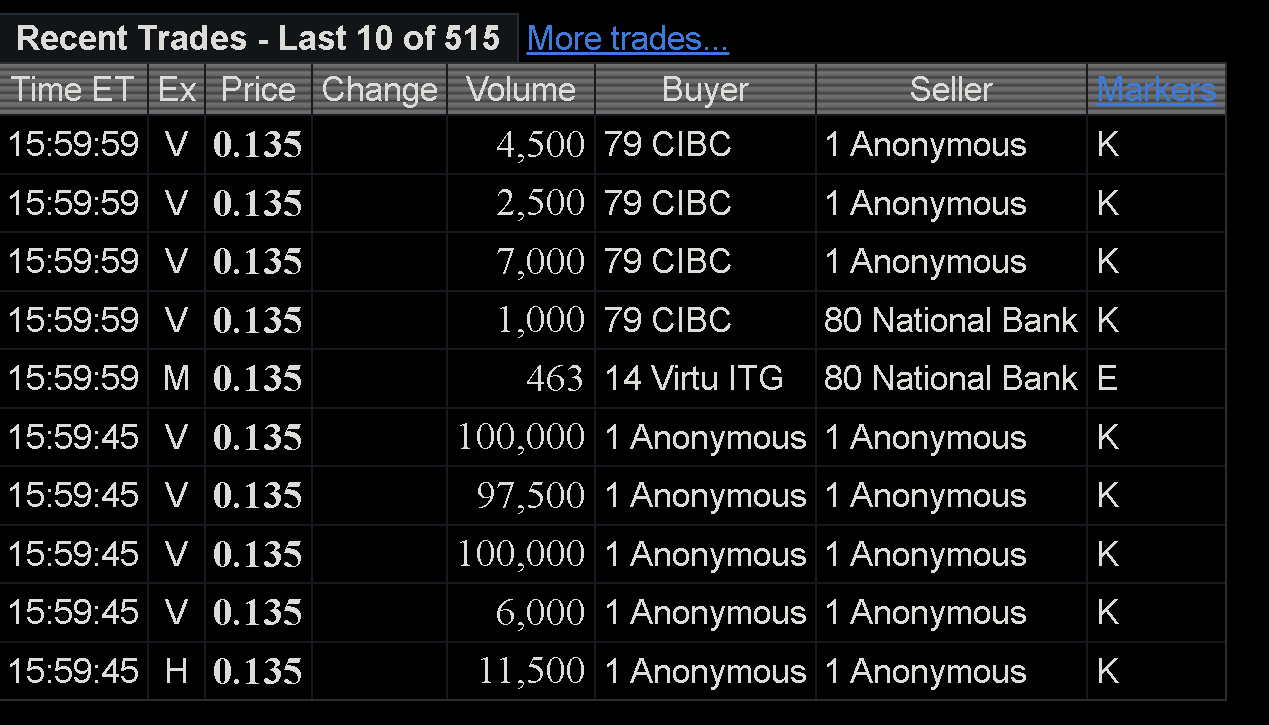Screen dimensions: 1269x725
Task: Click the Buyer column header
Action: coord(705,90)
